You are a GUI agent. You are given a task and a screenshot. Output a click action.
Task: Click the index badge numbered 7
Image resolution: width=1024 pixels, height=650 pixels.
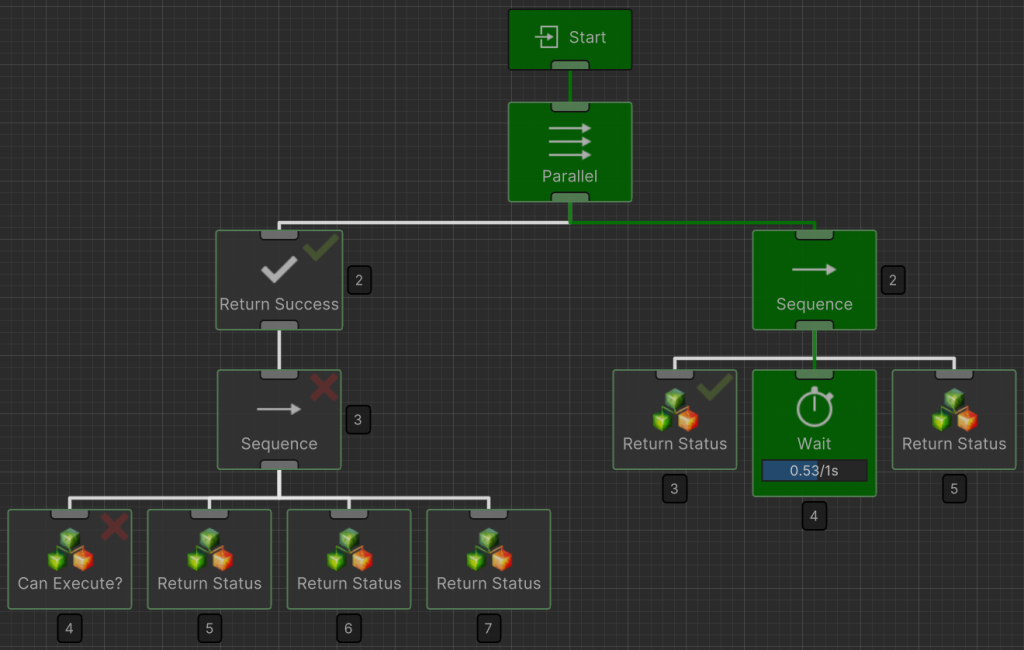(x=489, y=629)
